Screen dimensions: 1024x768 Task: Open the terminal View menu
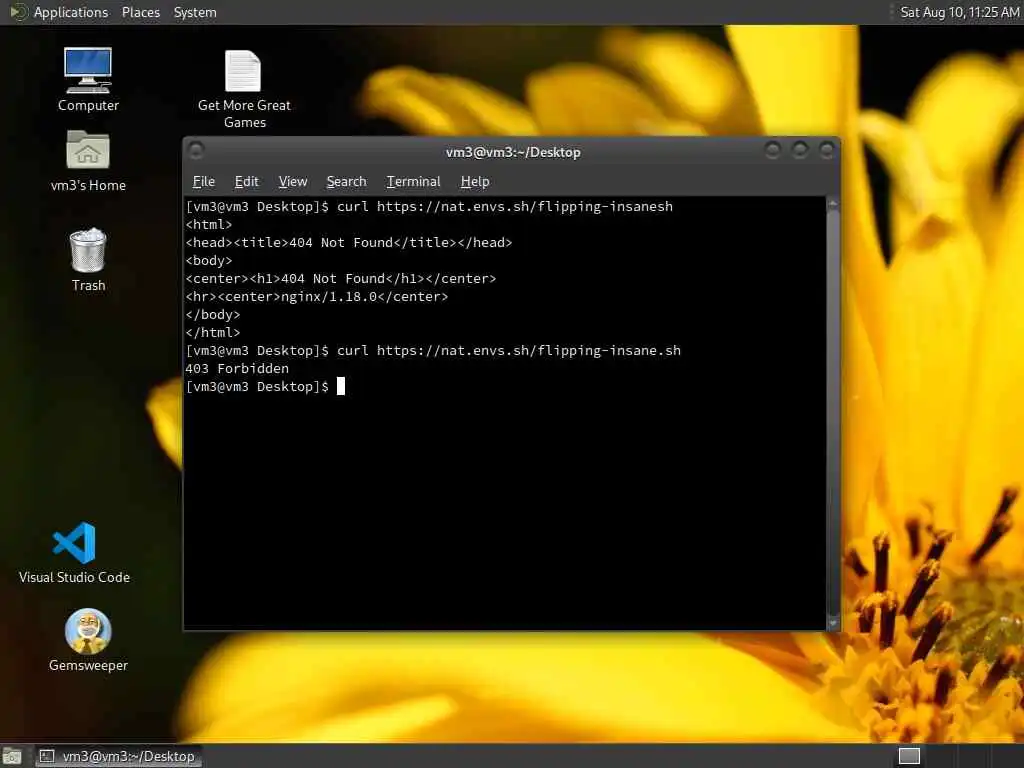pos(293,182)
